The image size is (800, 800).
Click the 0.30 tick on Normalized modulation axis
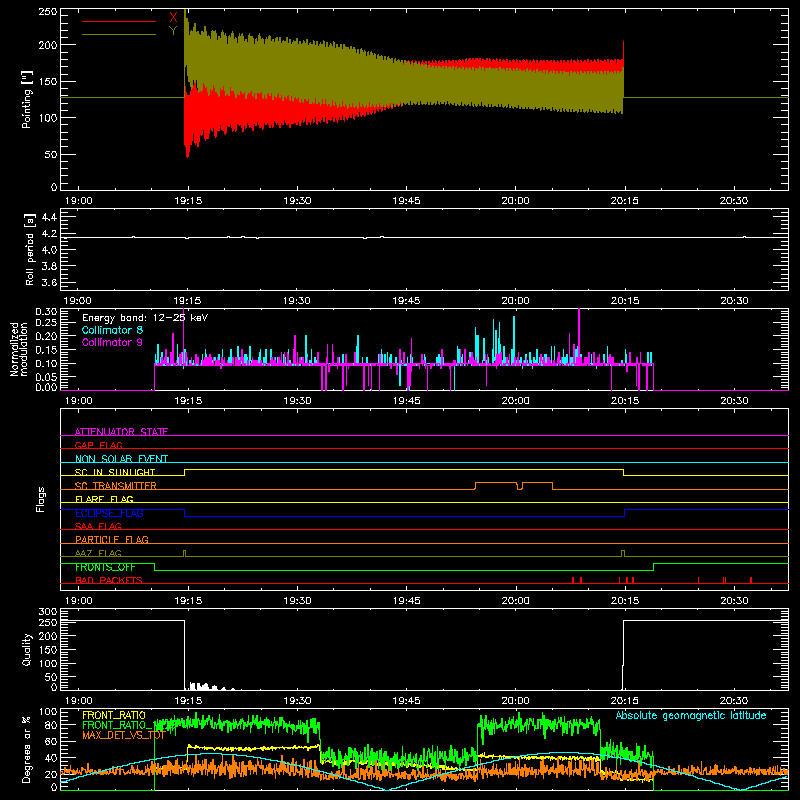tap(46, 312)
